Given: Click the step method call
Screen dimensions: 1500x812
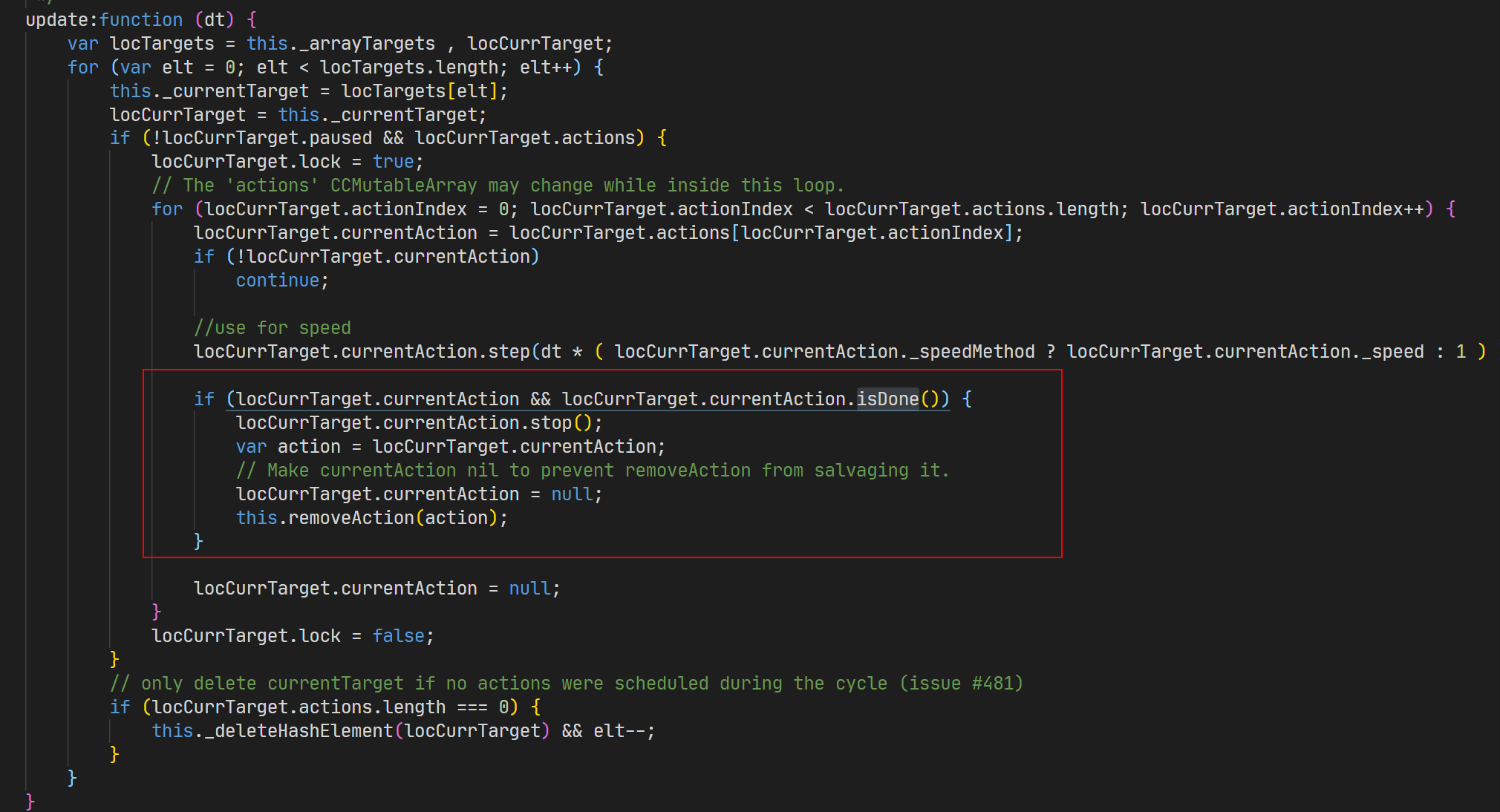Looking at the screenshot, I should tap(509, 352).
